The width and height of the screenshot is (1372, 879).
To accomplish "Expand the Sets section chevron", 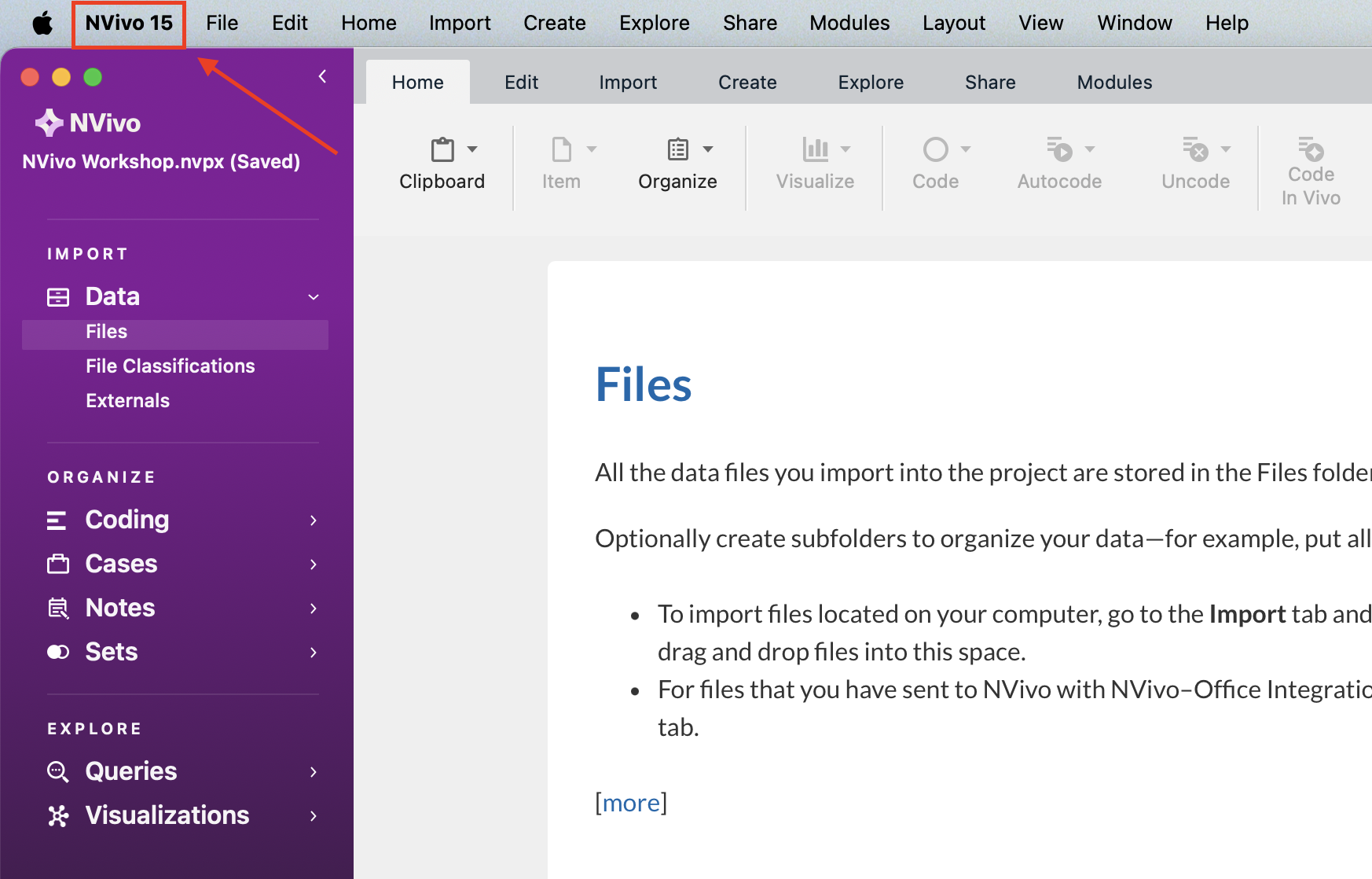I will point(314,653).
